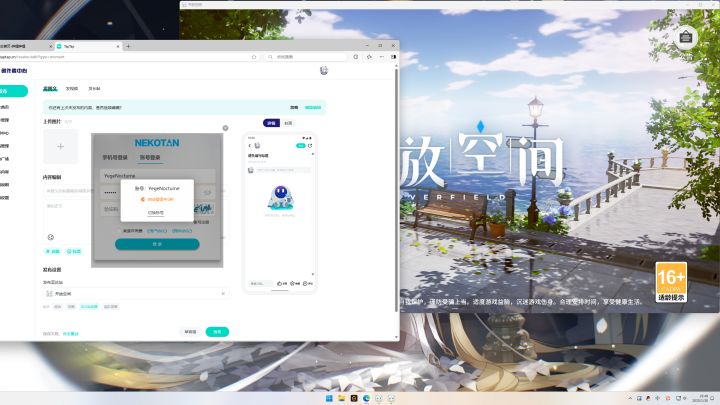
Task: Close the TapTap browser tab
Action: [x=118, y=46]
